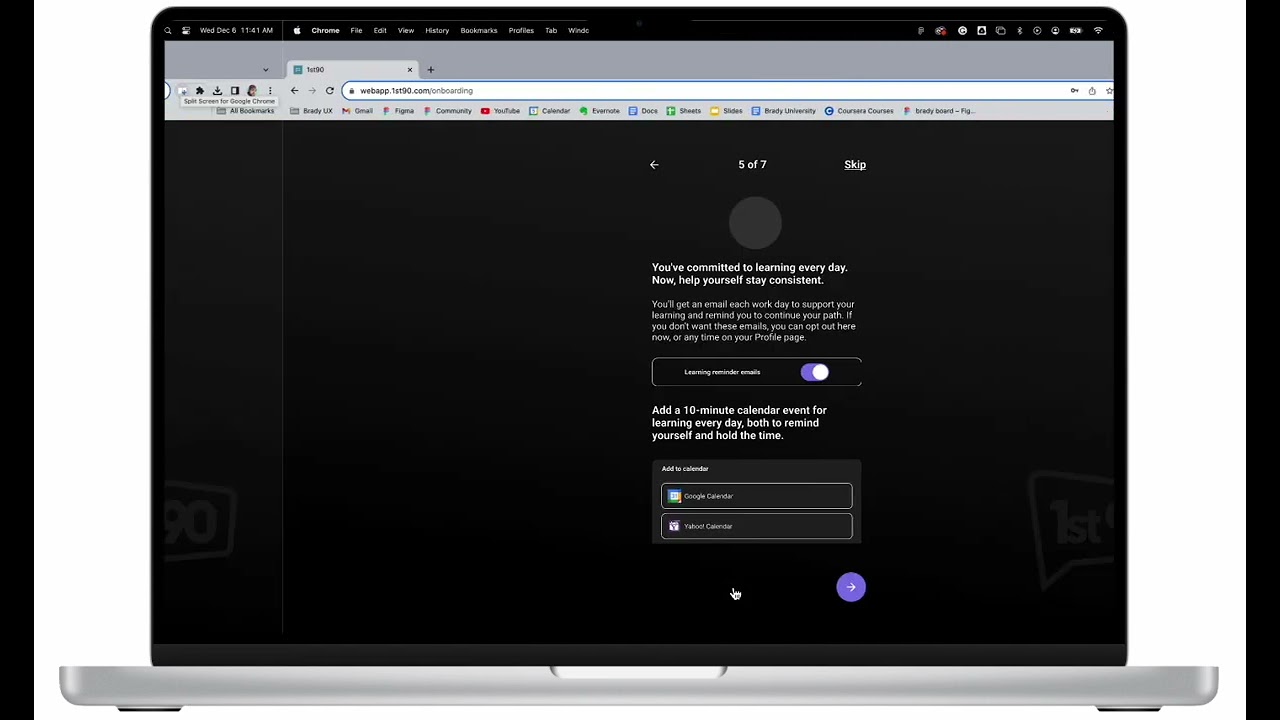This screenshot has width=1280, height=720.
Task: Click browser back arrow
Action: tap(294, 91)
